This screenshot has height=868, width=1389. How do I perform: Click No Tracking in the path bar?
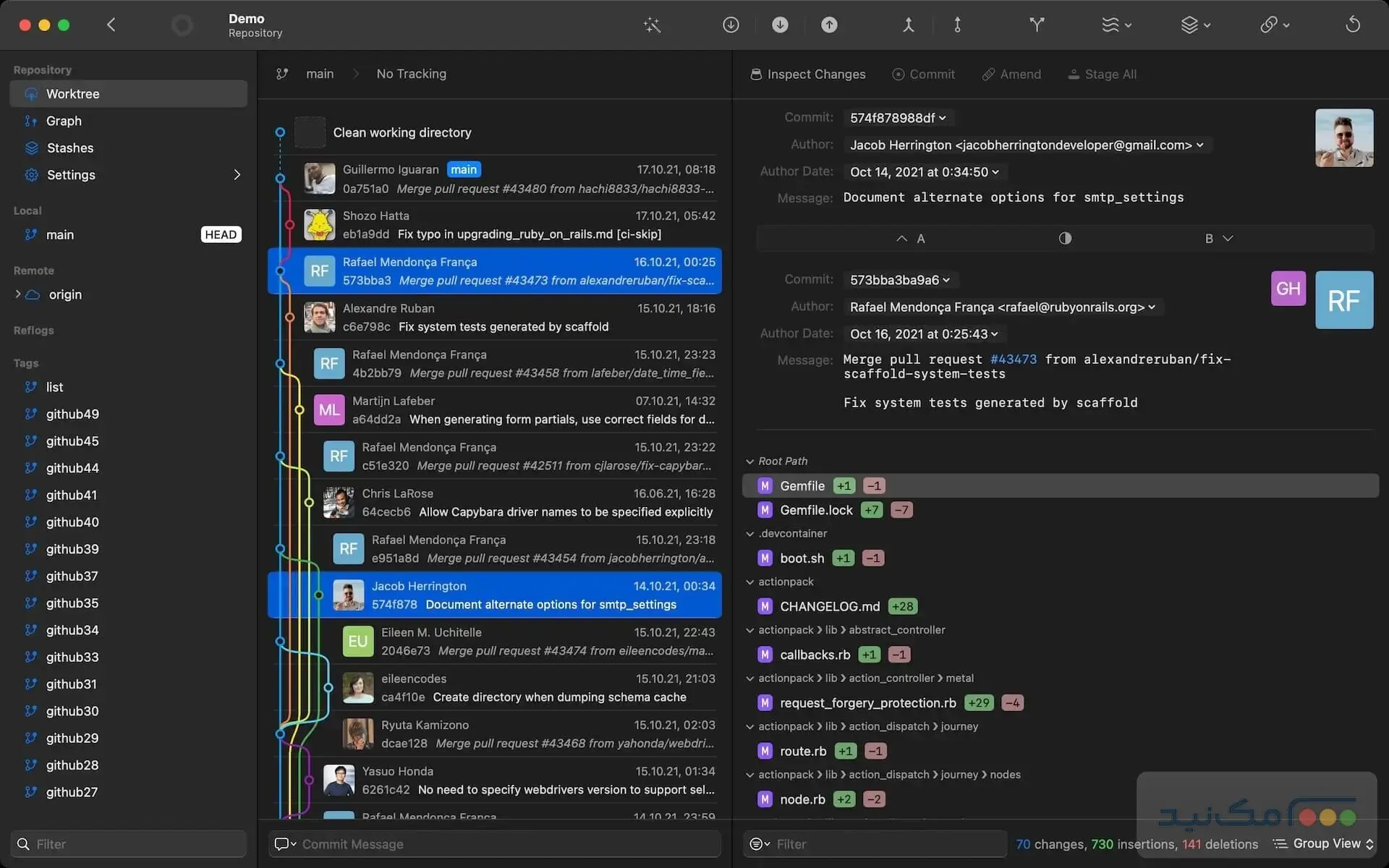411,74
